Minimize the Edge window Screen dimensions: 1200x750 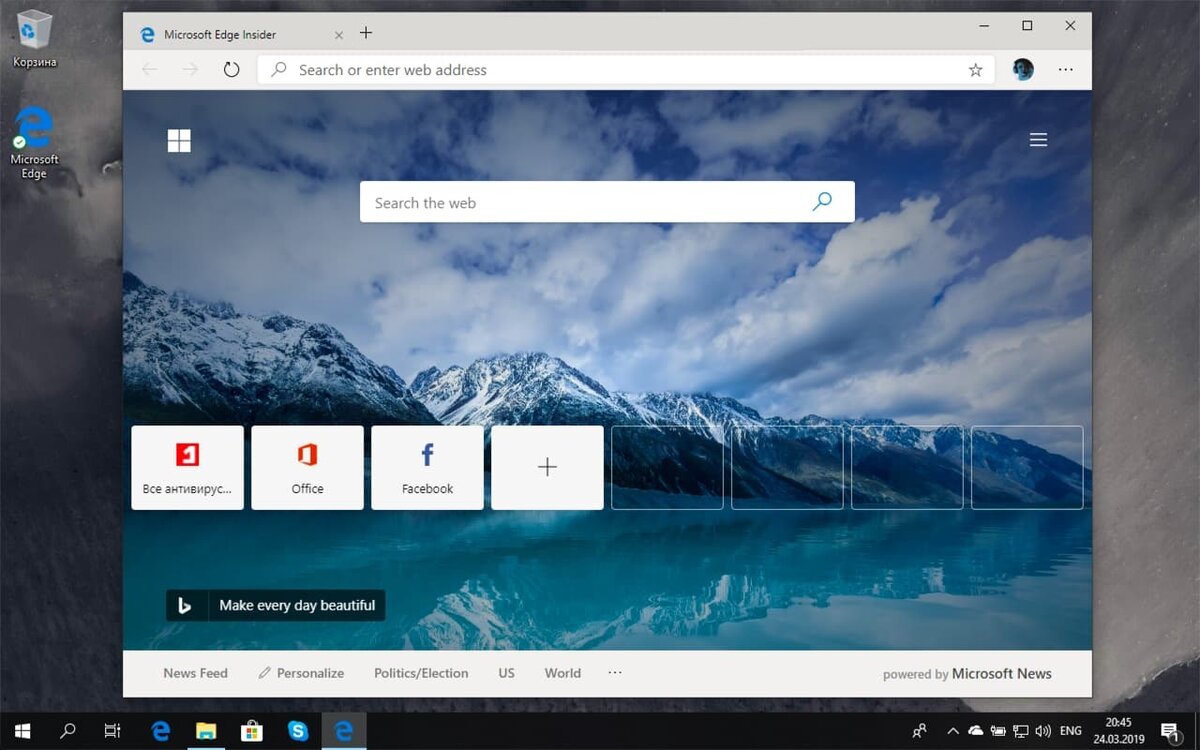pyautogui.click(x=984, y=26)
